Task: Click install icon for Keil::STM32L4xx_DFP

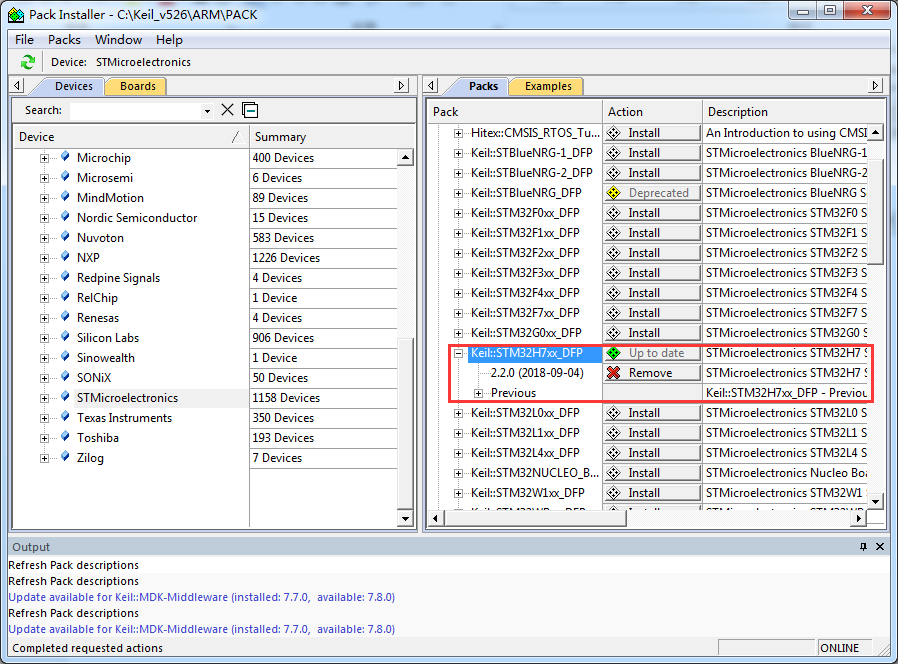Action: point(614,453)
